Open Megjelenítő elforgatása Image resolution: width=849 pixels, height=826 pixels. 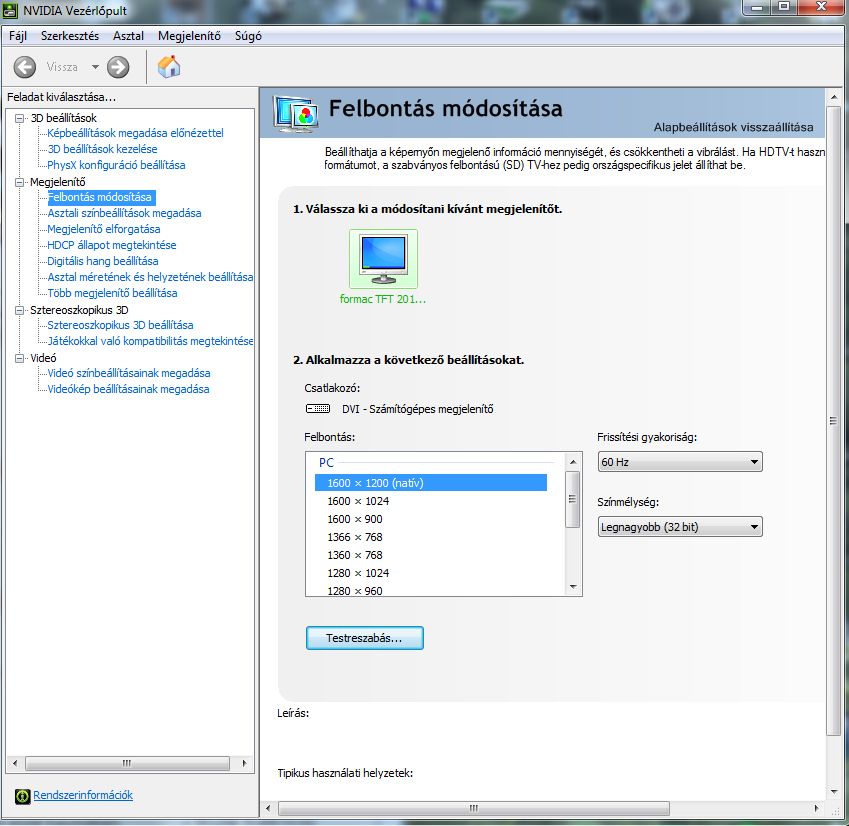point(103,229)
